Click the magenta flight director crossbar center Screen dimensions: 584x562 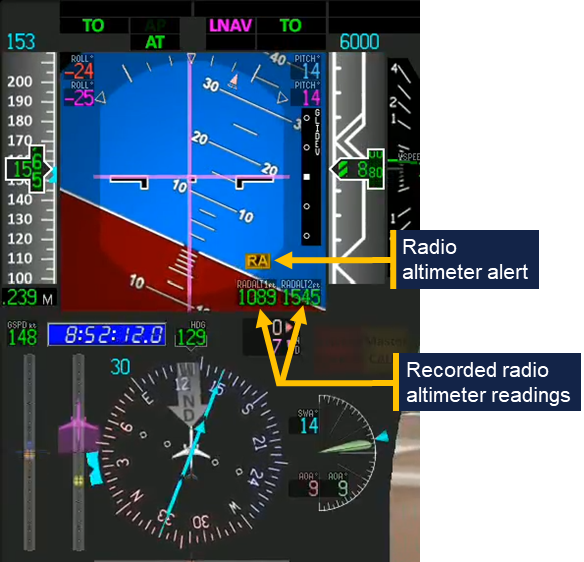pyautogui.click(x=191, y=177)
